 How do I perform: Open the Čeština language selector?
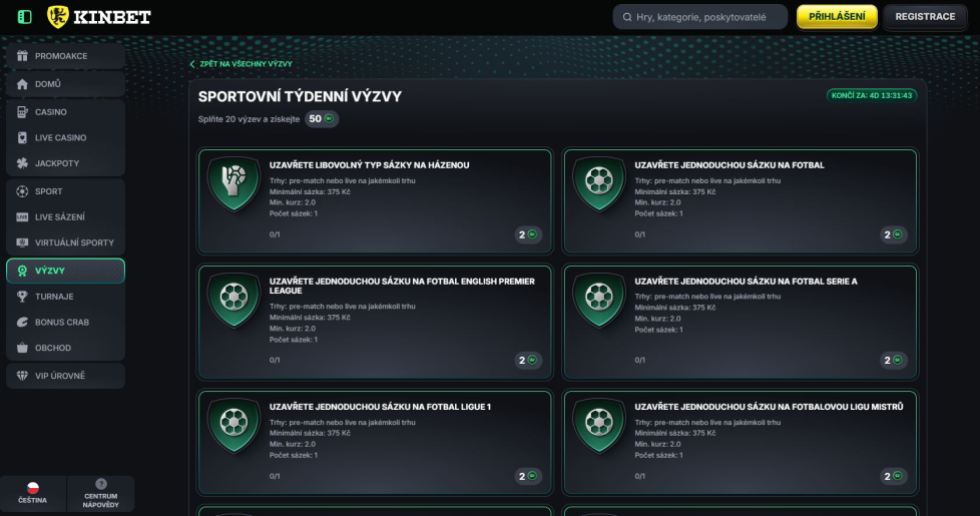(32, 493)
